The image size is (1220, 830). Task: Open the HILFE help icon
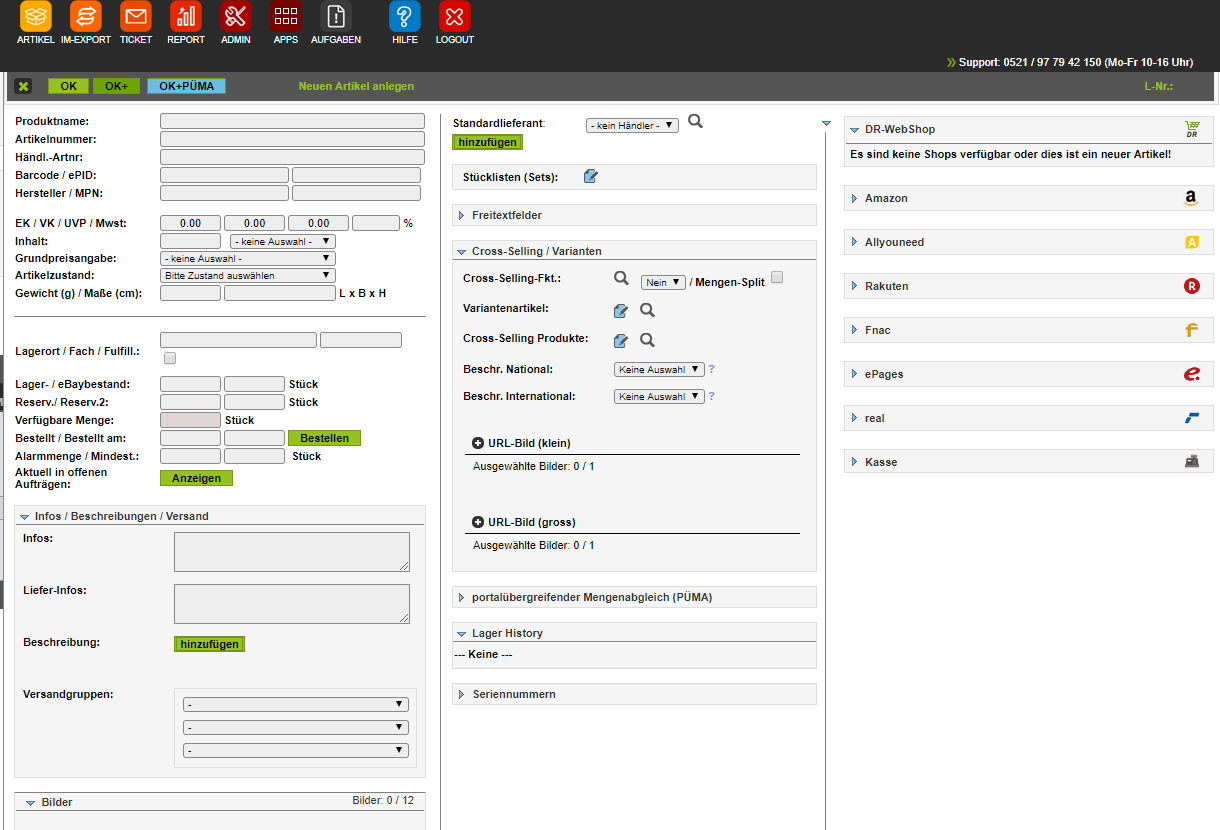point(405,16)
